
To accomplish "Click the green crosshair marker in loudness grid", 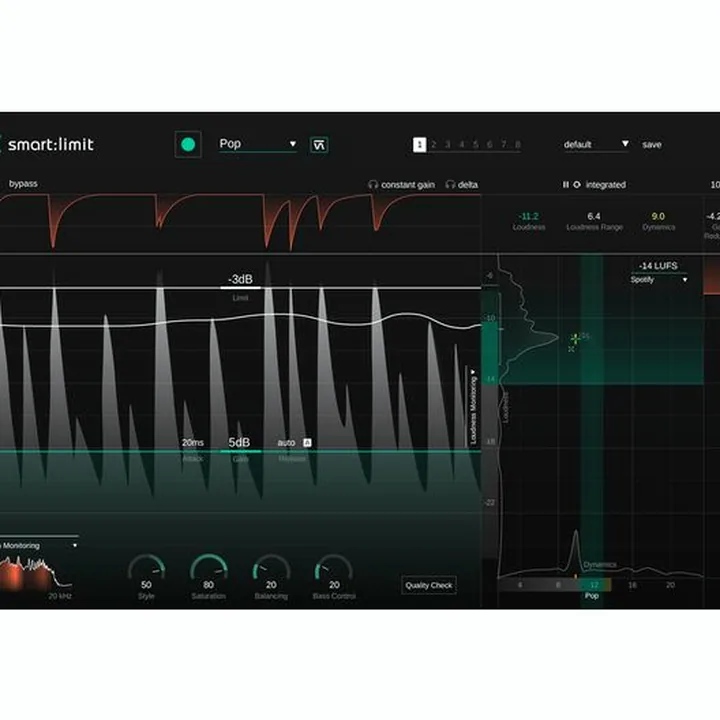I will (575, 339).
